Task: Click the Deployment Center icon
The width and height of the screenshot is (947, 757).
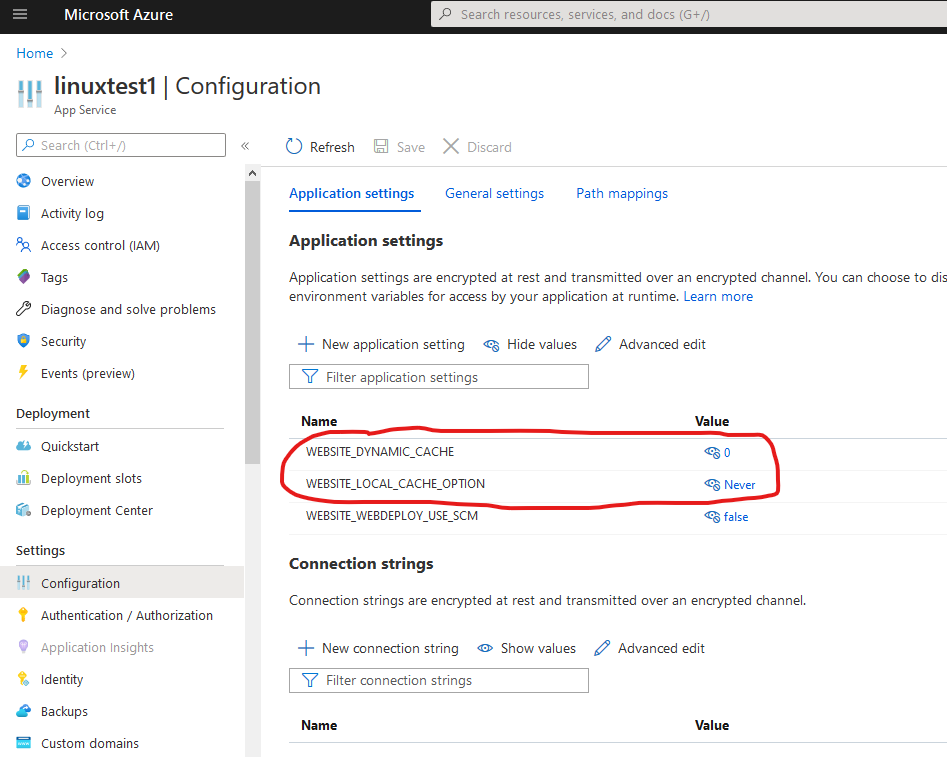Action: [x=24, y=510]
